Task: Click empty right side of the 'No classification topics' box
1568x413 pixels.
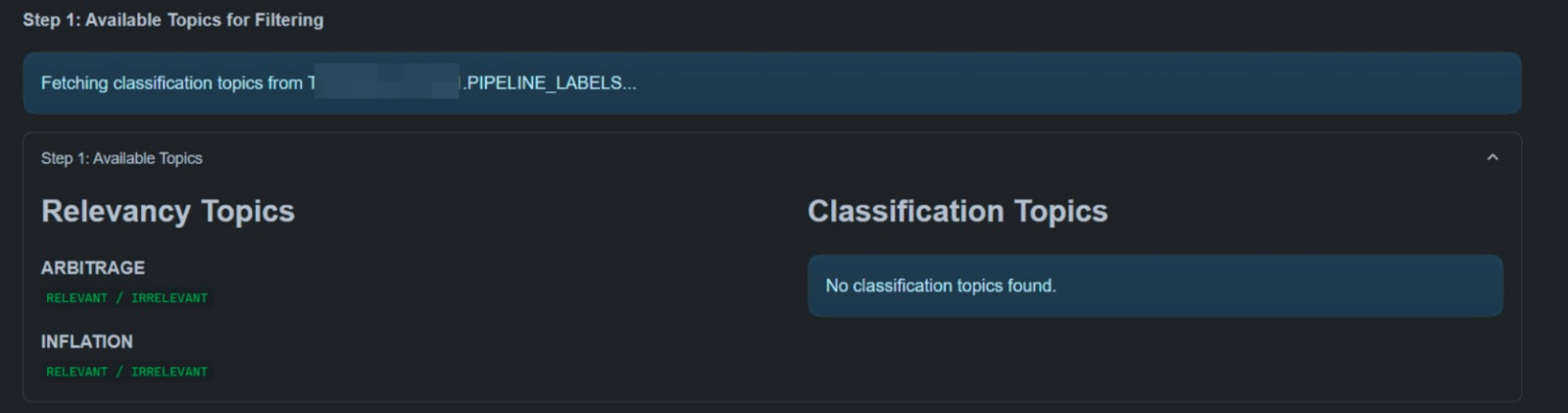Action: 1323,285
